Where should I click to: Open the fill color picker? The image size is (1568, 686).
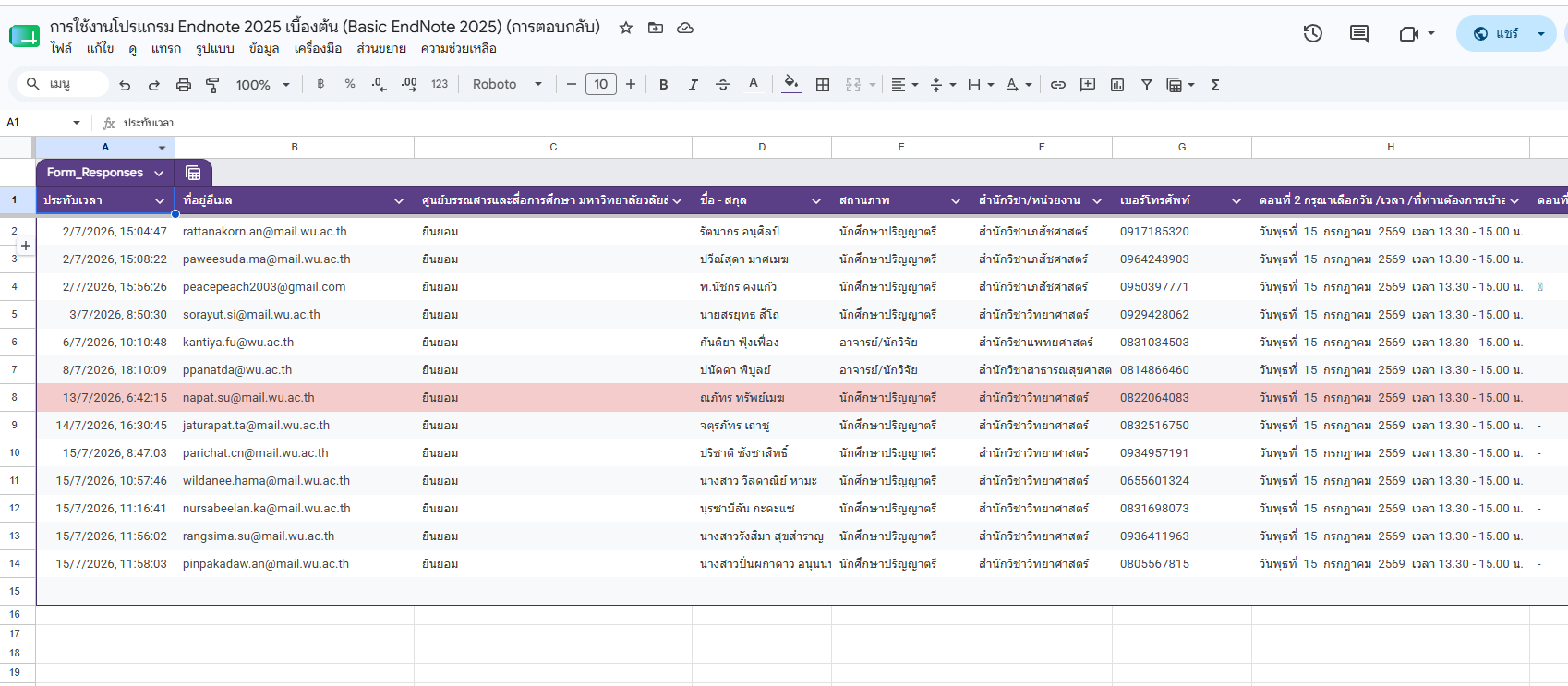tap(791, 85)
